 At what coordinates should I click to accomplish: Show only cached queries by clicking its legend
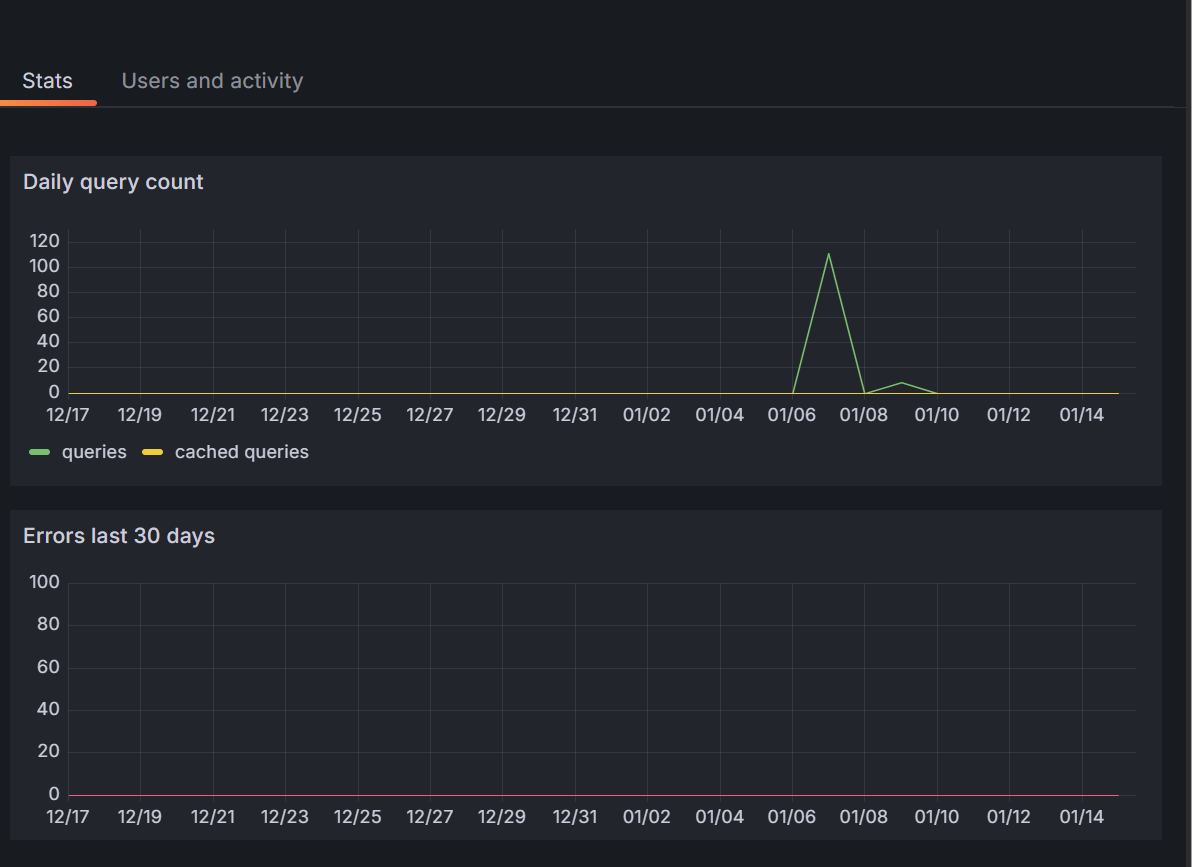point(241,452)
